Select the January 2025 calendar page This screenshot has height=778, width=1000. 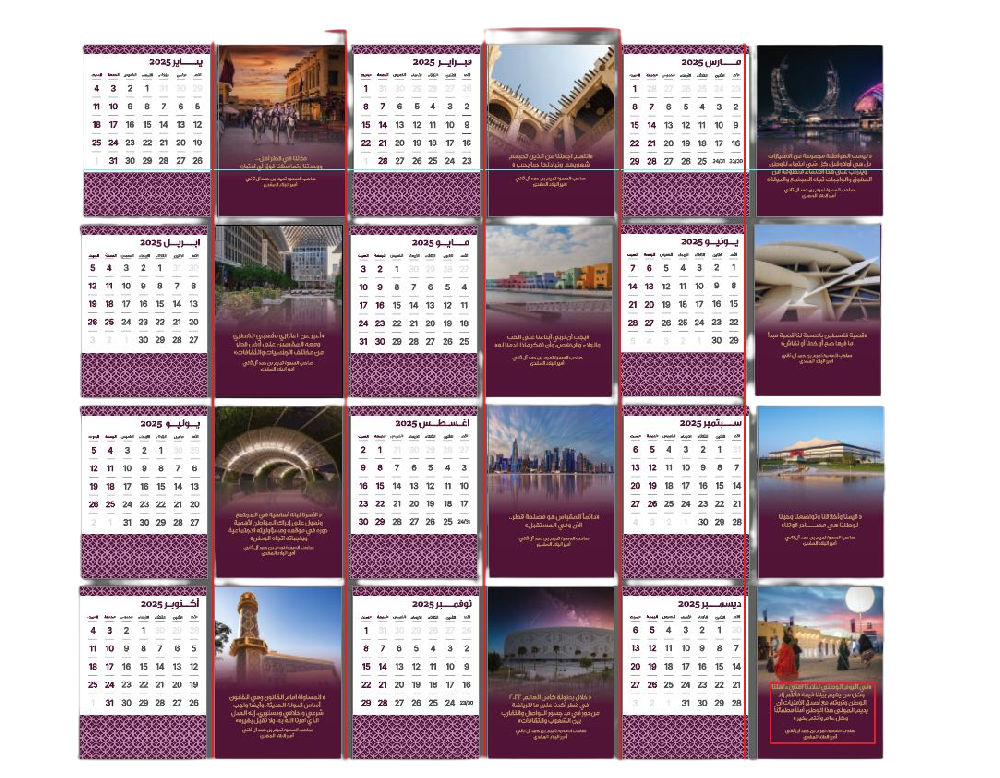tap(147, 130)
